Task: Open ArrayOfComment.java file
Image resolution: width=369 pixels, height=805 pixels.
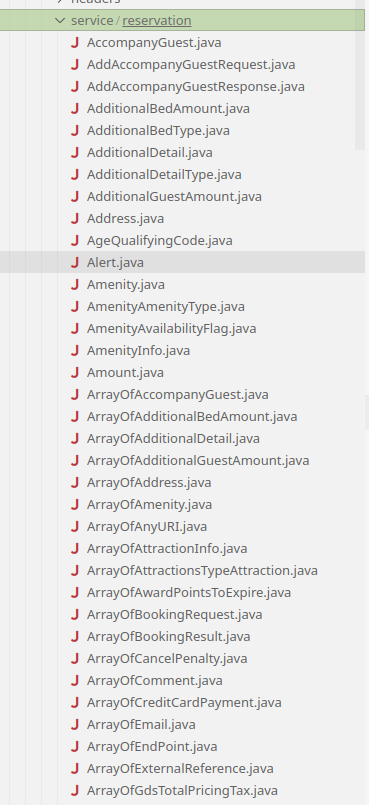Action: [154, 681]
